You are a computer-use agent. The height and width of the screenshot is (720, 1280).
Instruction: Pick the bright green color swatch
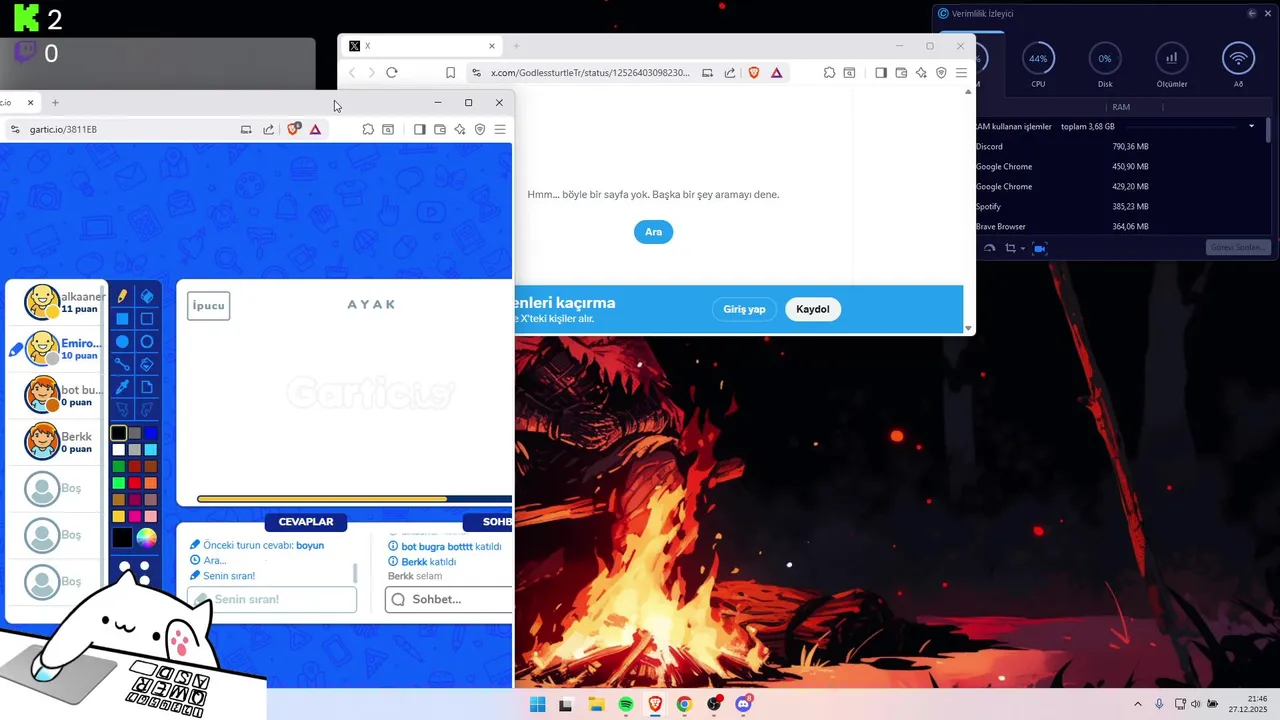pos(119,483)
